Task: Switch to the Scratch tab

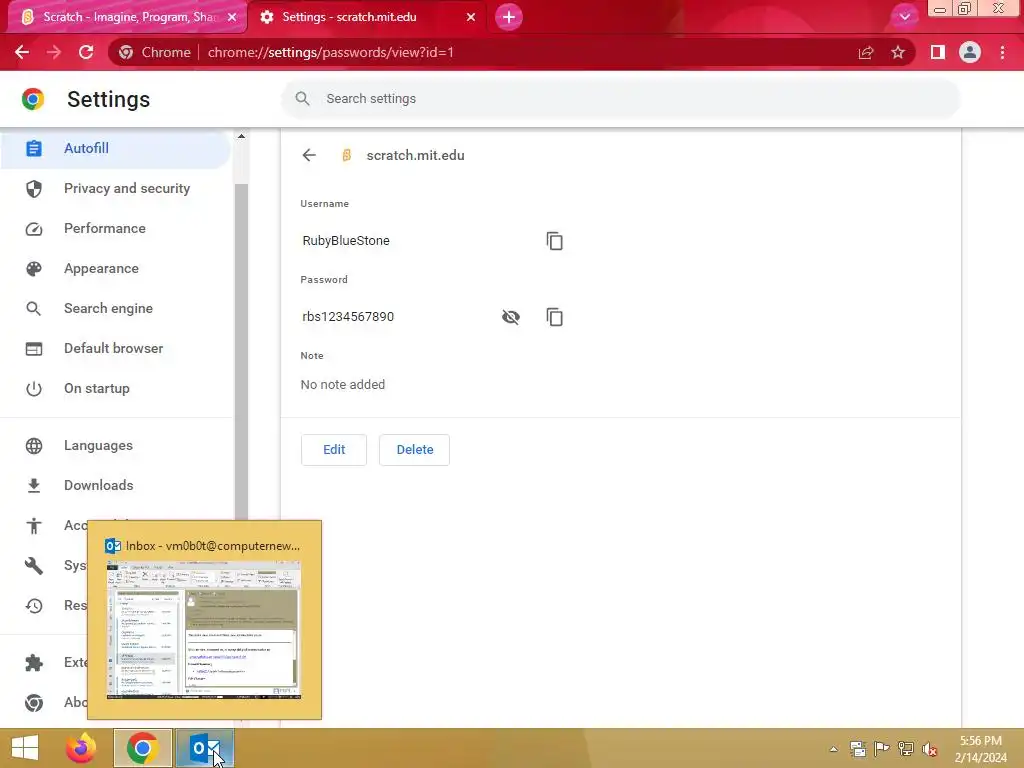Action: (x=128, y=17)
